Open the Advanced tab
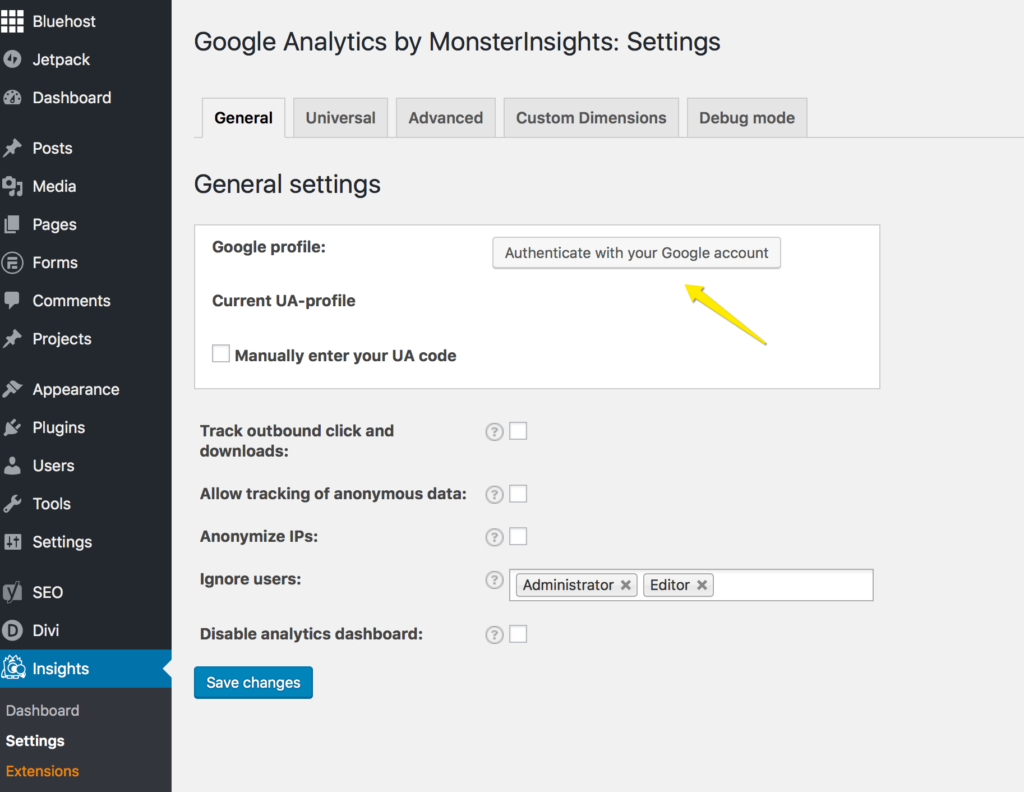The height and width of the screenshot is (792, 1024). pos(446,118)
